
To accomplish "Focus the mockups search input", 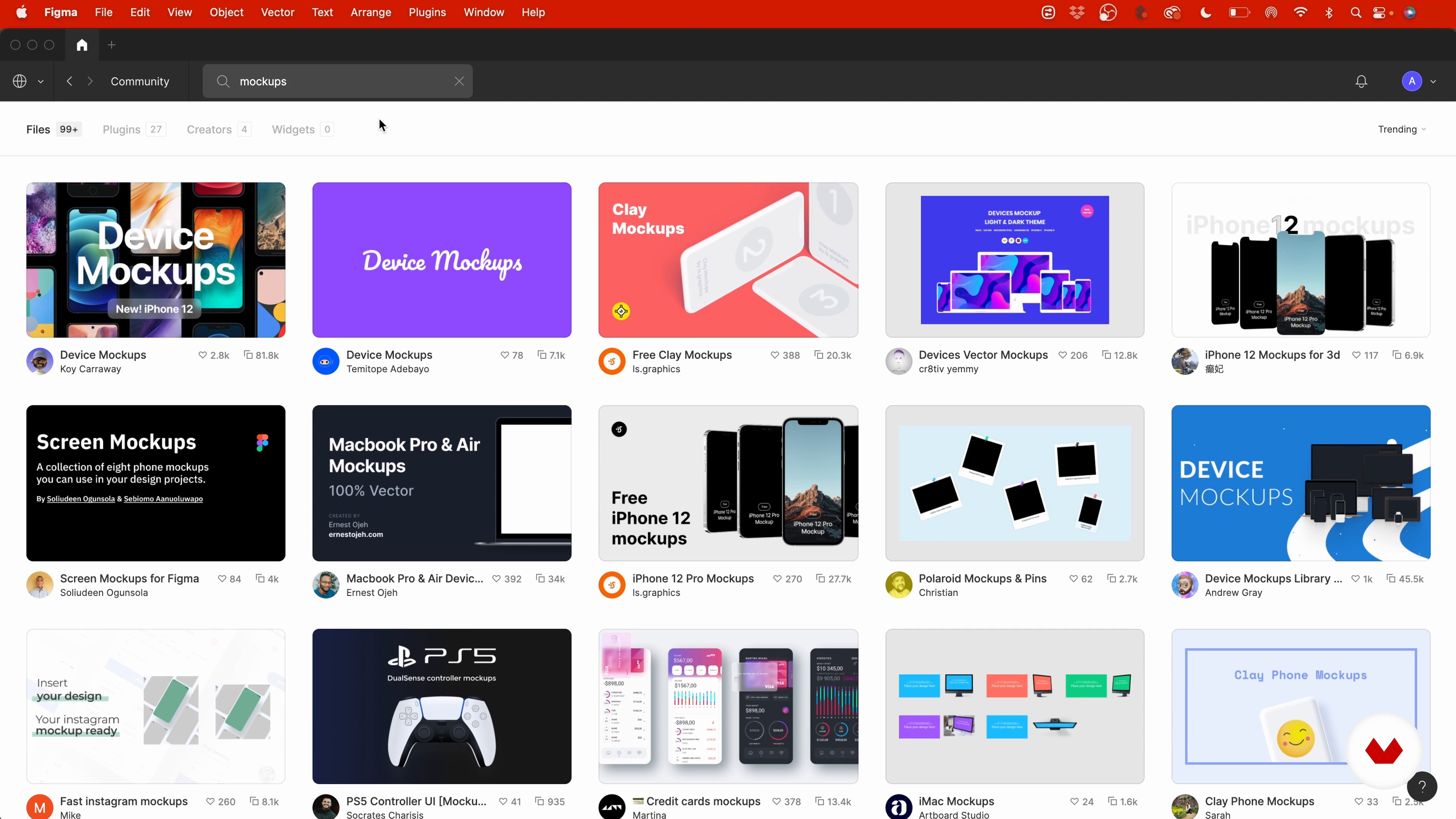I will point(337,82).
